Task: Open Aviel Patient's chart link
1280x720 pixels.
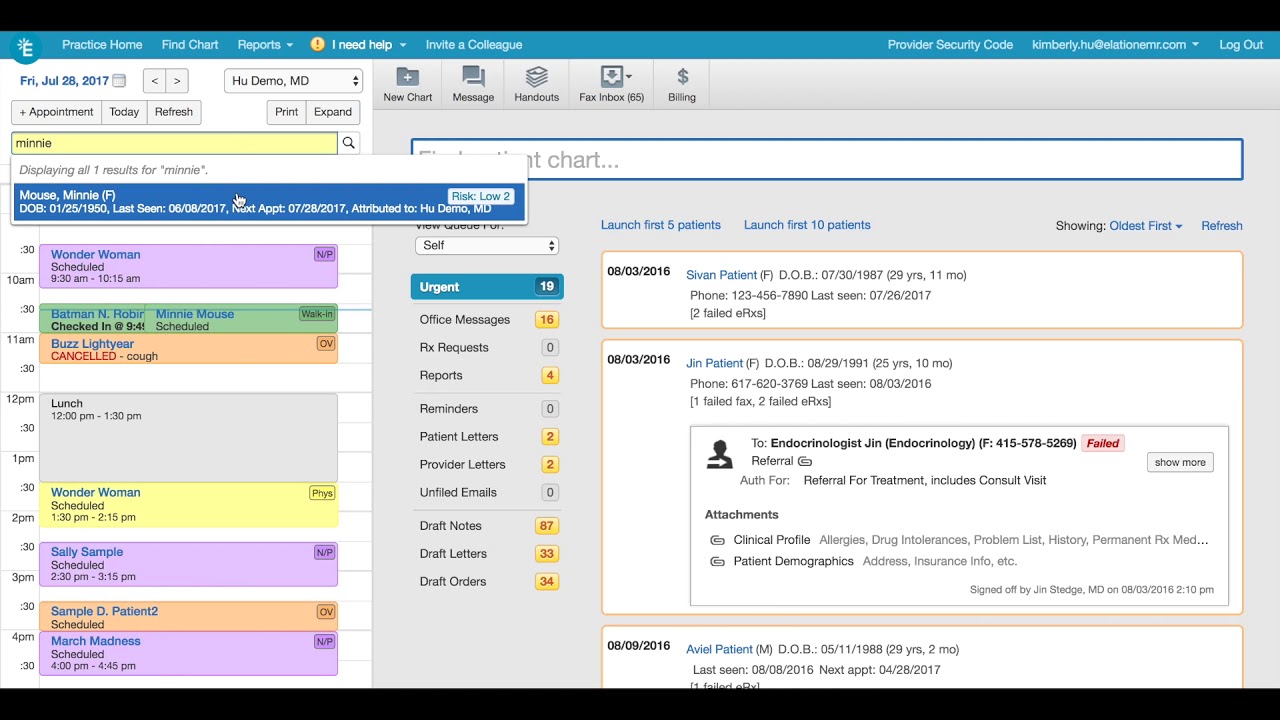Action: point(719,650)
